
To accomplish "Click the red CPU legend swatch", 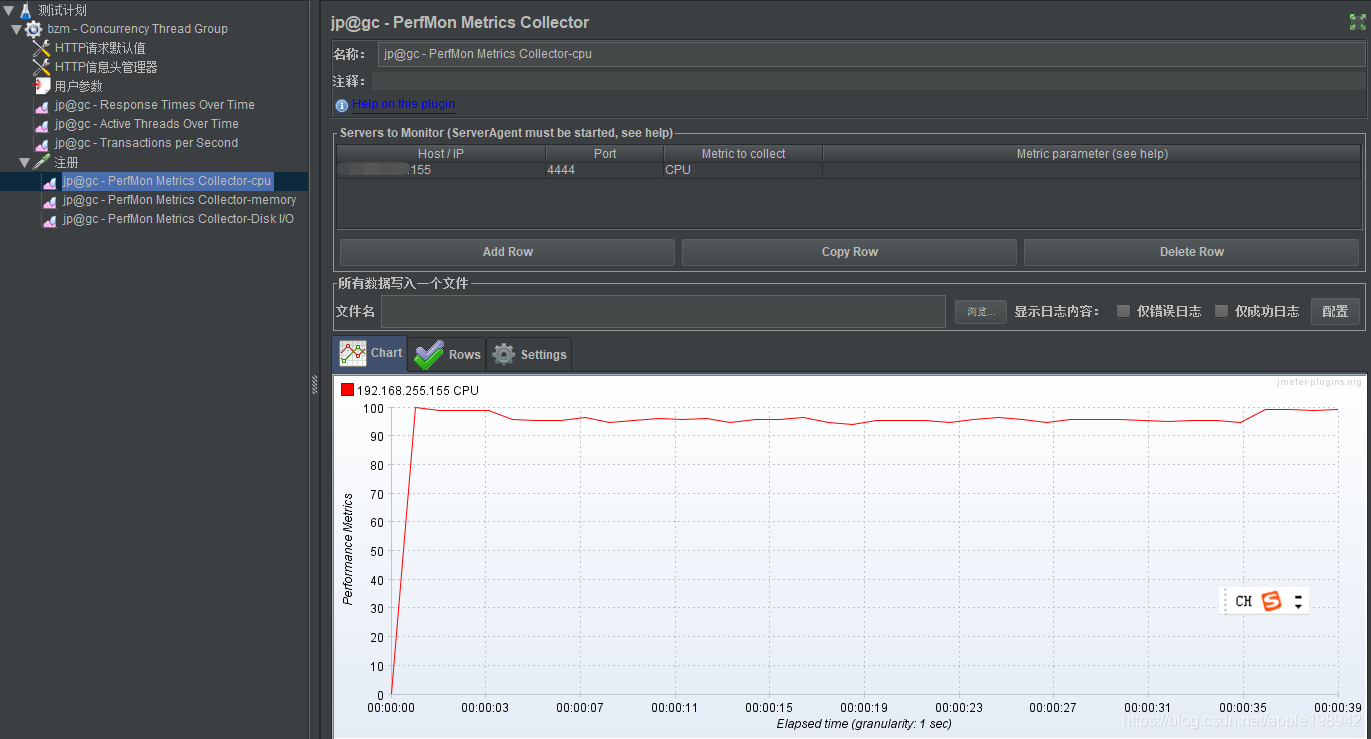I will coord(347,390).
